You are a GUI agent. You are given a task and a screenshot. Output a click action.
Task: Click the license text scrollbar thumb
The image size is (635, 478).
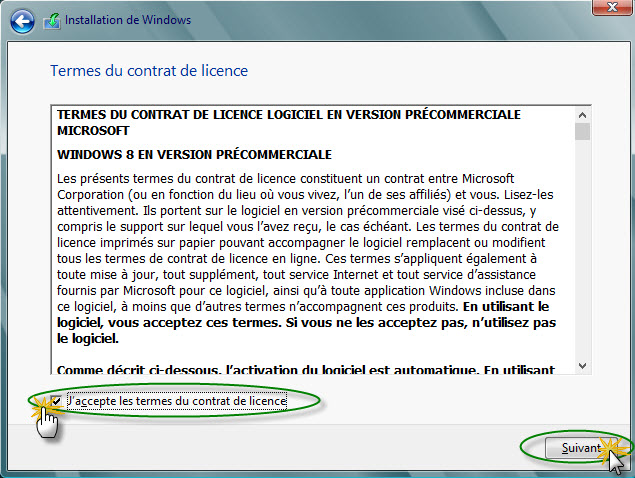[582, 132]
